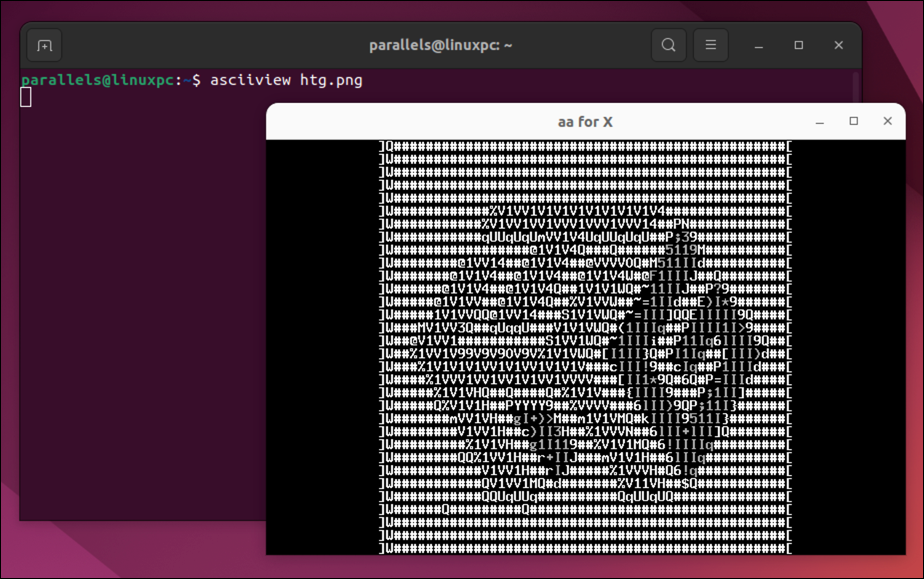This screenshot has width=924, height=579.
Task: Click the terminal search icon
Action: [668, 45]
